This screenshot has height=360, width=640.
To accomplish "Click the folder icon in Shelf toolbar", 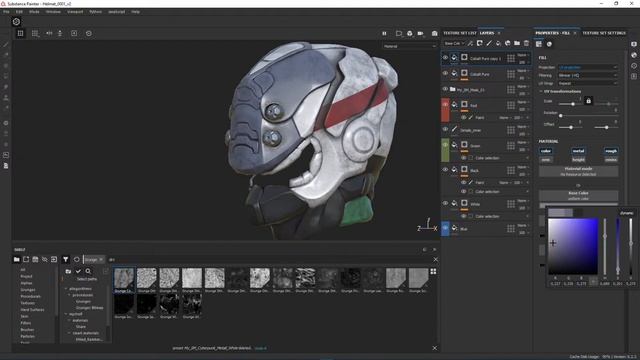I will (16, 259).
